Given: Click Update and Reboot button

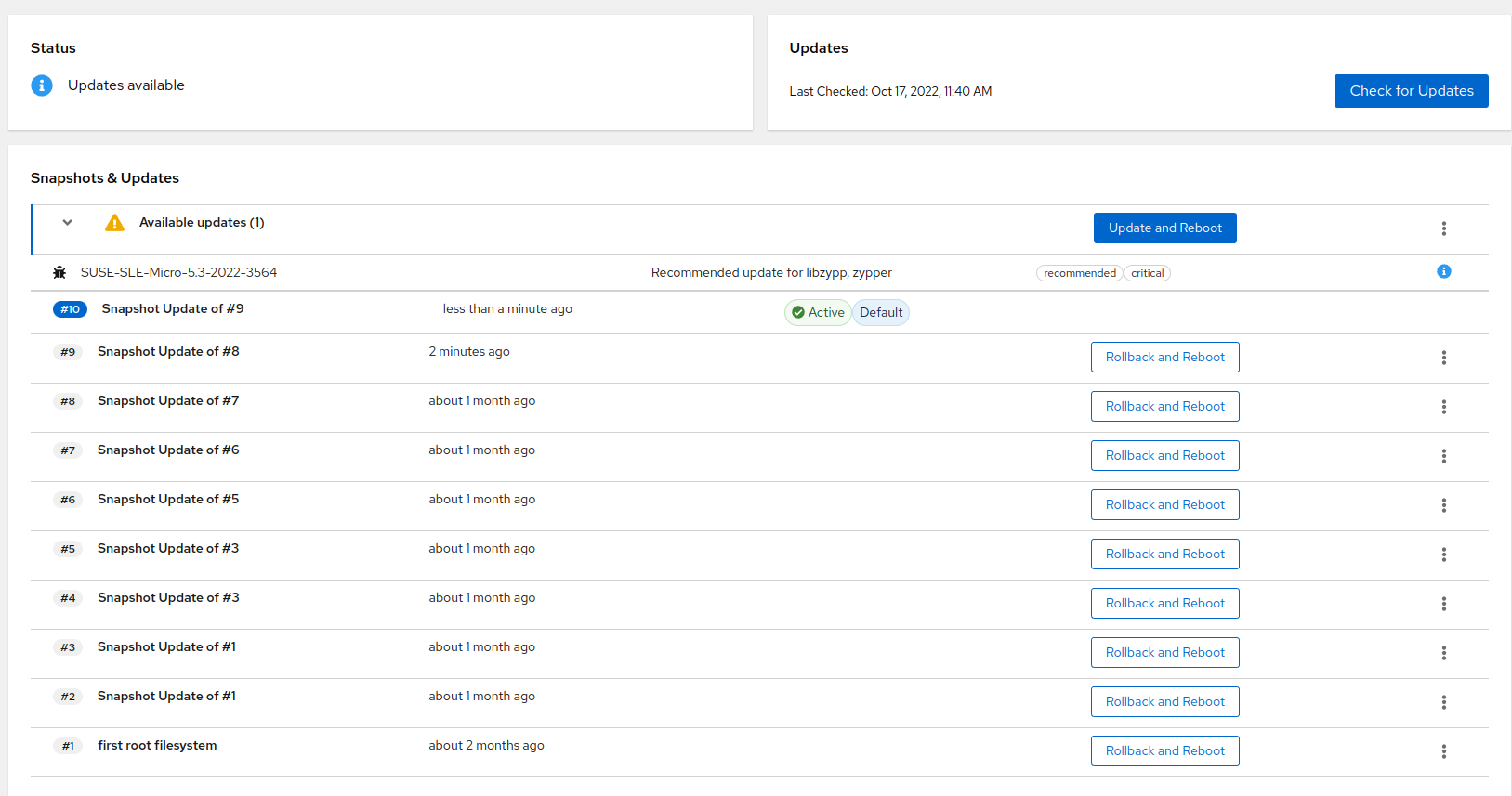Looking at the screenshot, I should tap(1165, 228).
